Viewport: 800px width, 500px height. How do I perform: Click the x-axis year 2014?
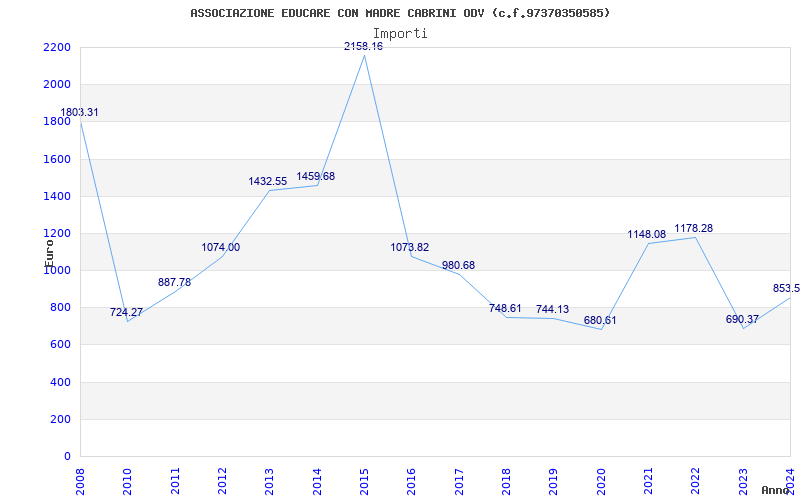point(317,481)
